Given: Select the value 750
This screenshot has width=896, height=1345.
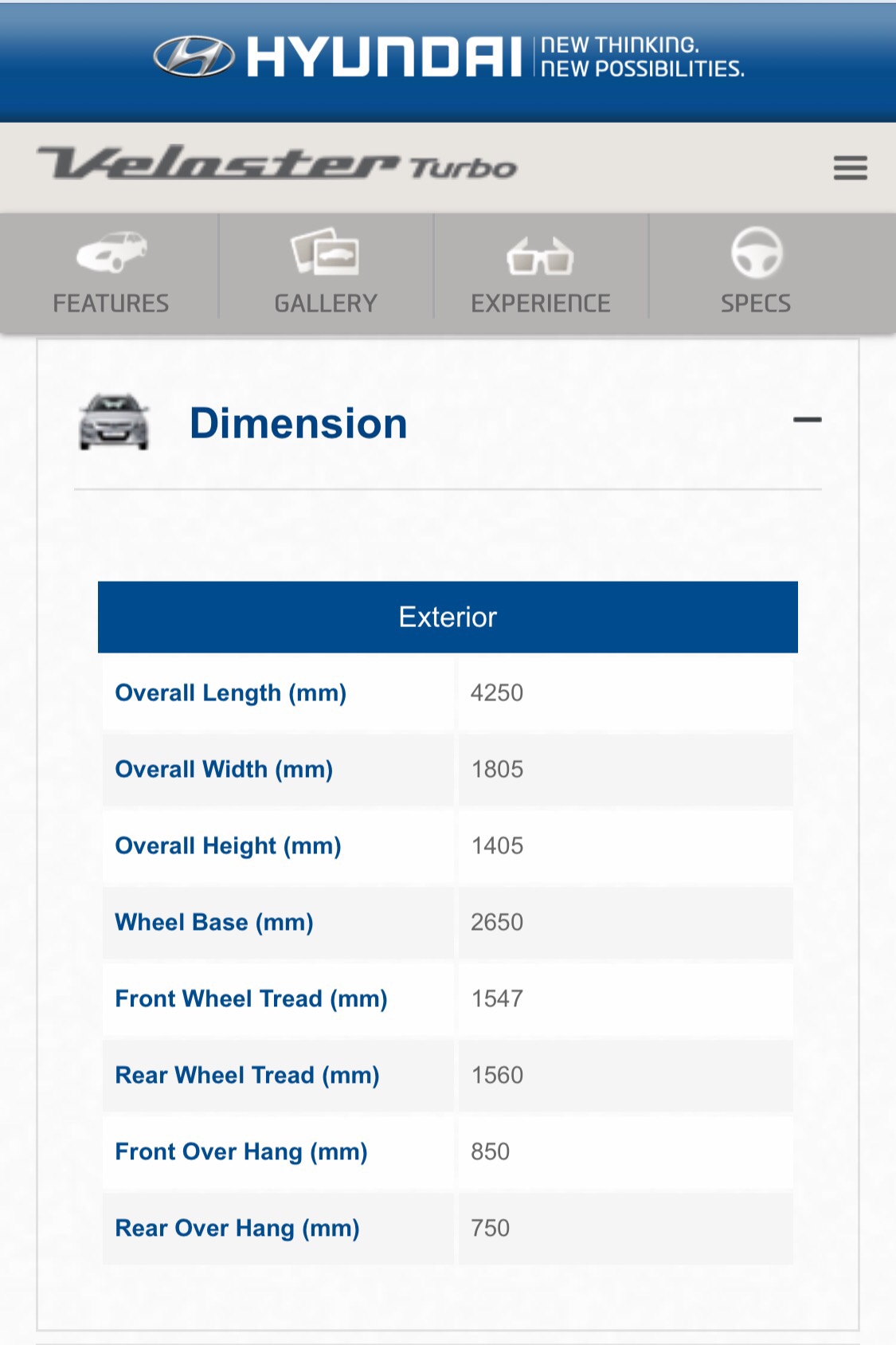Looking at the screenshot, I should [490, 1228].
